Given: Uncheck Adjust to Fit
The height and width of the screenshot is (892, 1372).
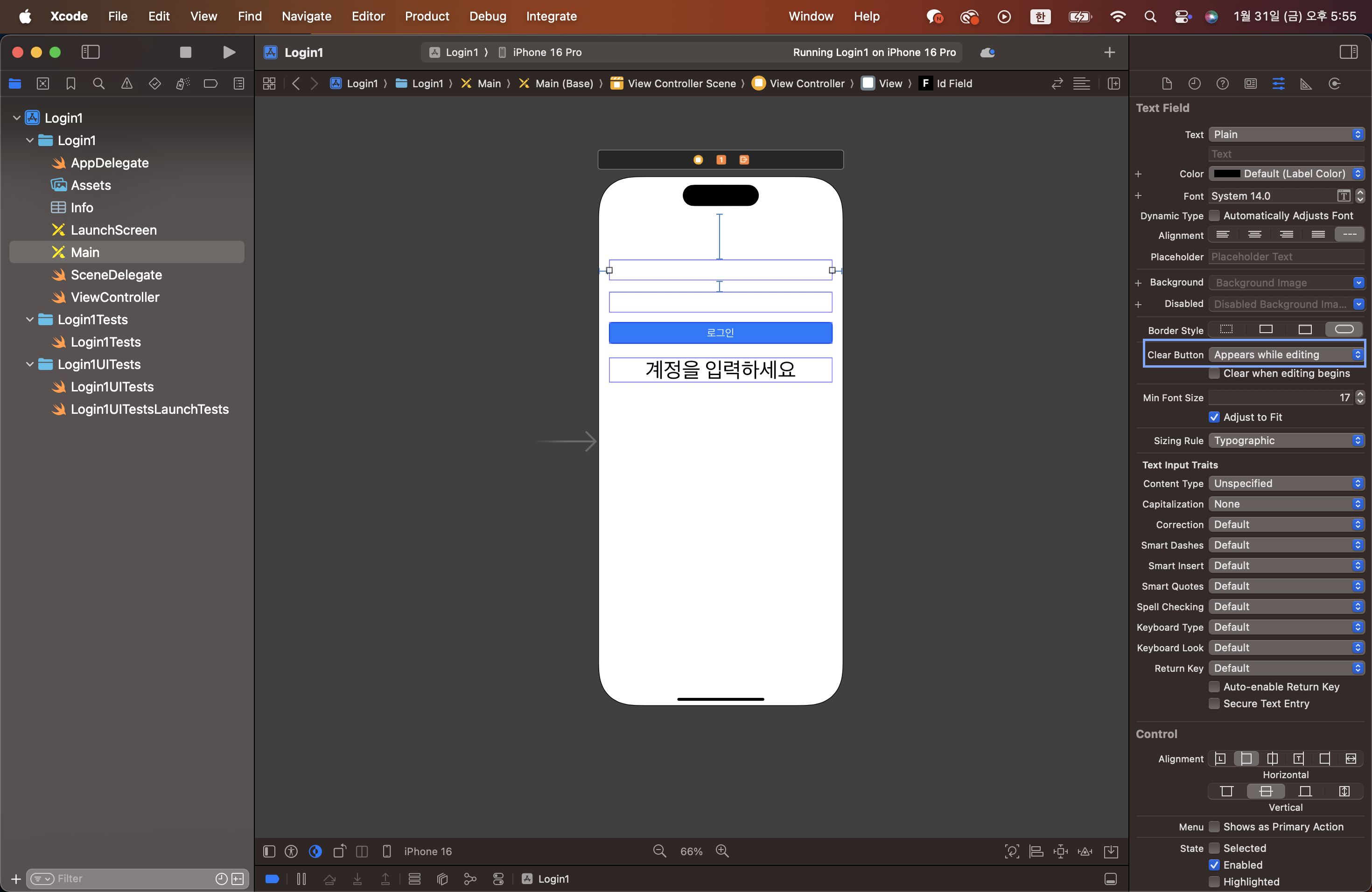Looking at the screenshot, I should 1214,417.
